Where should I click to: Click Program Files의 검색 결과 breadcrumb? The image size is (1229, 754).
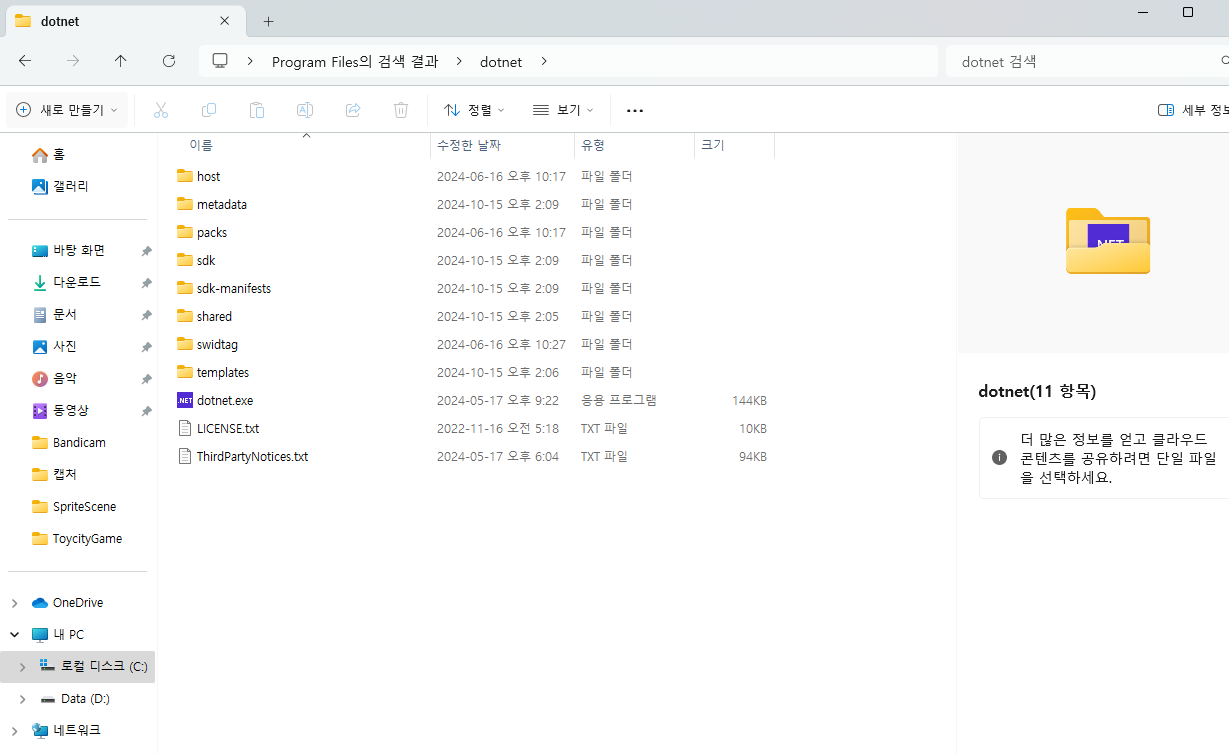tap(355, 61)
